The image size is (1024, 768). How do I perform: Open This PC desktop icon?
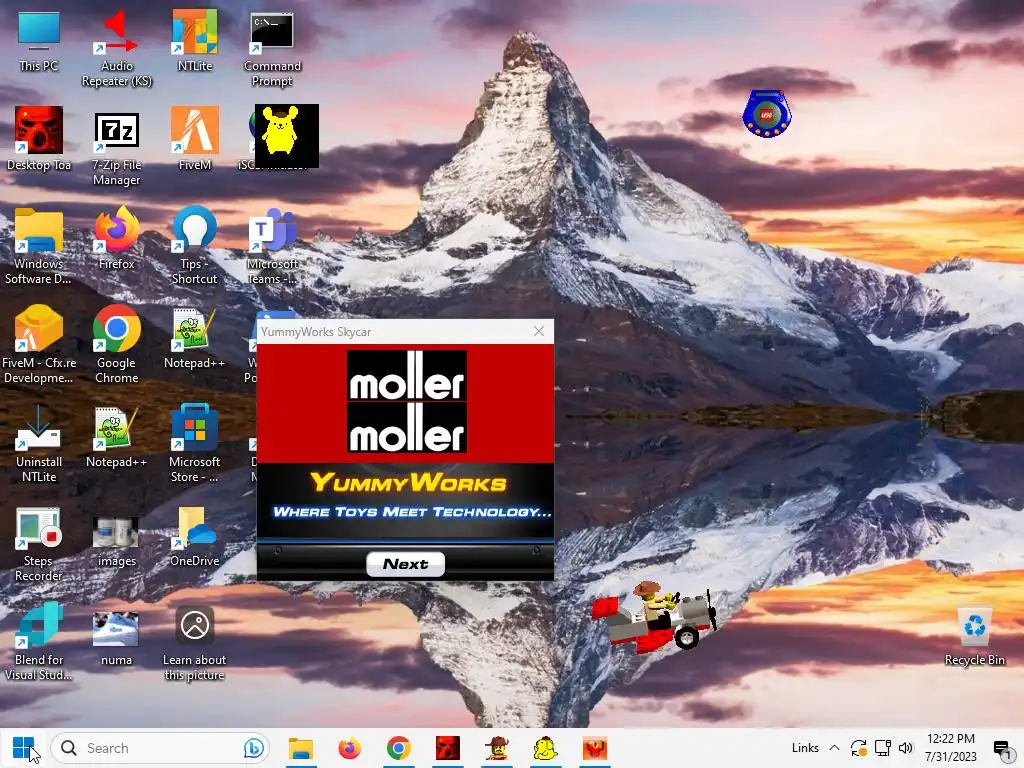pos(39,41)
